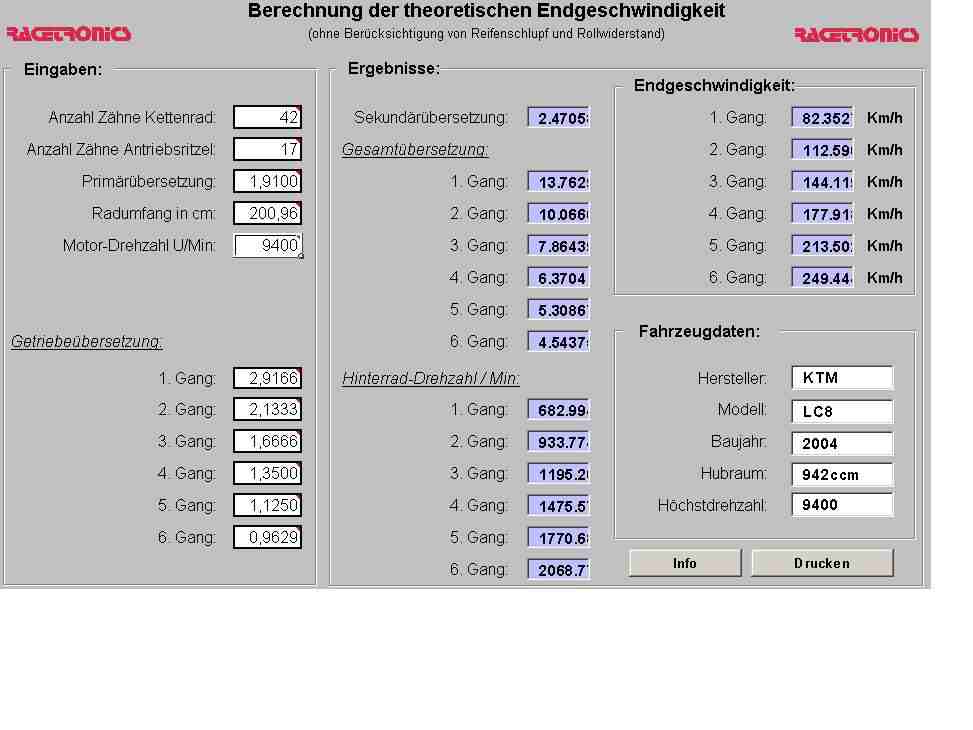Select the Anzahl Zähne Kettenrad input field
This screenshot has width=973, height=730.
[x=267, y=117]
